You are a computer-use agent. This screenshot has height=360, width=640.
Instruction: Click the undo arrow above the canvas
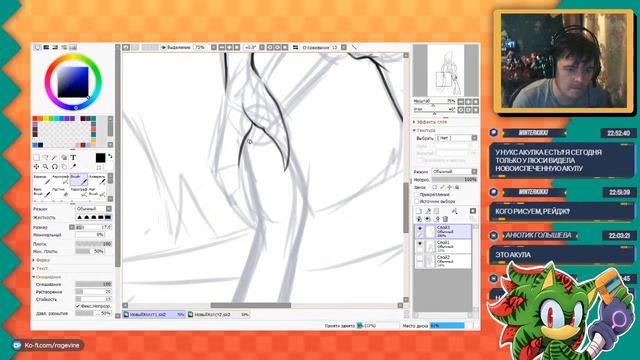pos(126,48)
